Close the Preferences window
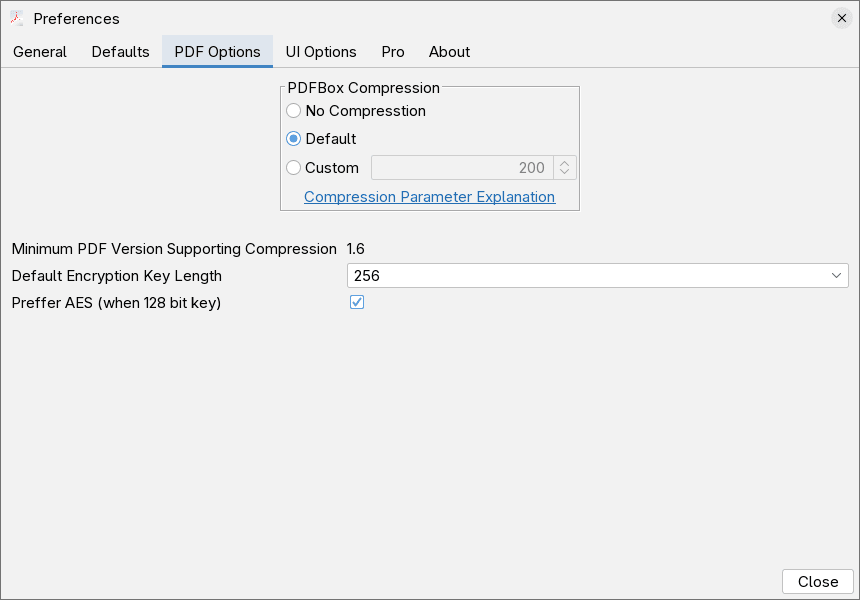This screenshot has width=860, height=600. pos(841,17)
